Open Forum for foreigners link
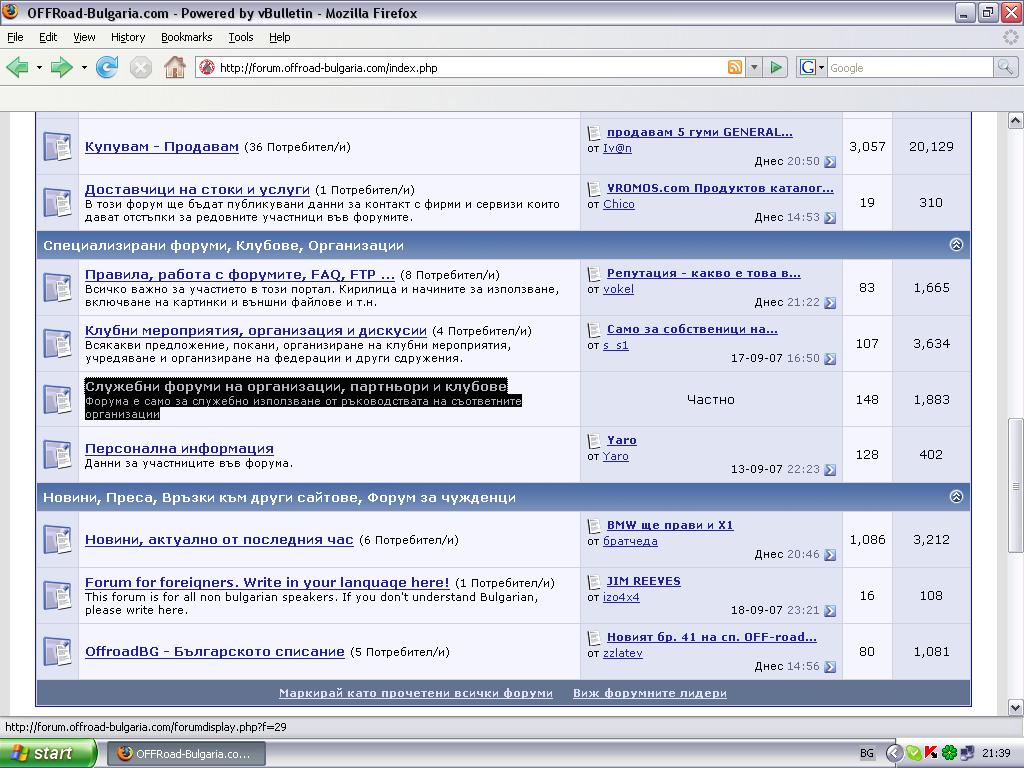This screenshot has height=768, width=1024. pos(266,582)
